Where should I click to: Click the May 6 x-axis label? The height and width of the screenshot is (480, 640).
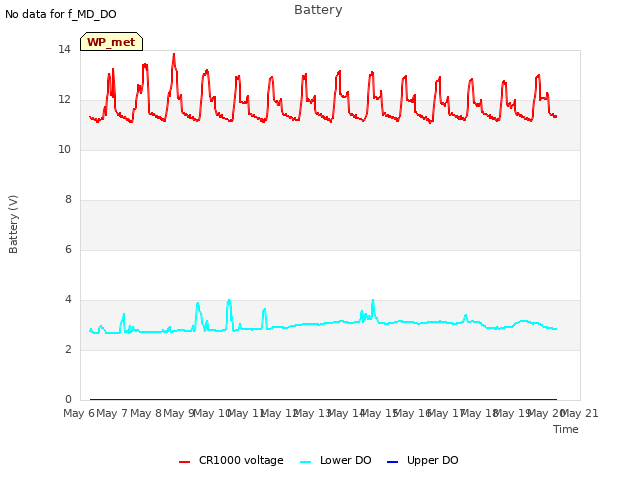pos(79,413)
